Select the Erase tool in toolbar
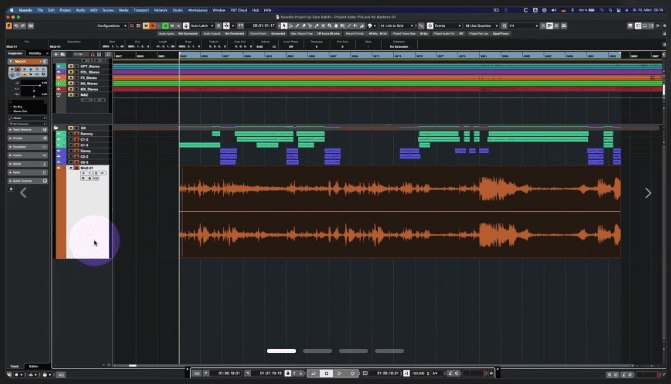 [x=304, y=26]
